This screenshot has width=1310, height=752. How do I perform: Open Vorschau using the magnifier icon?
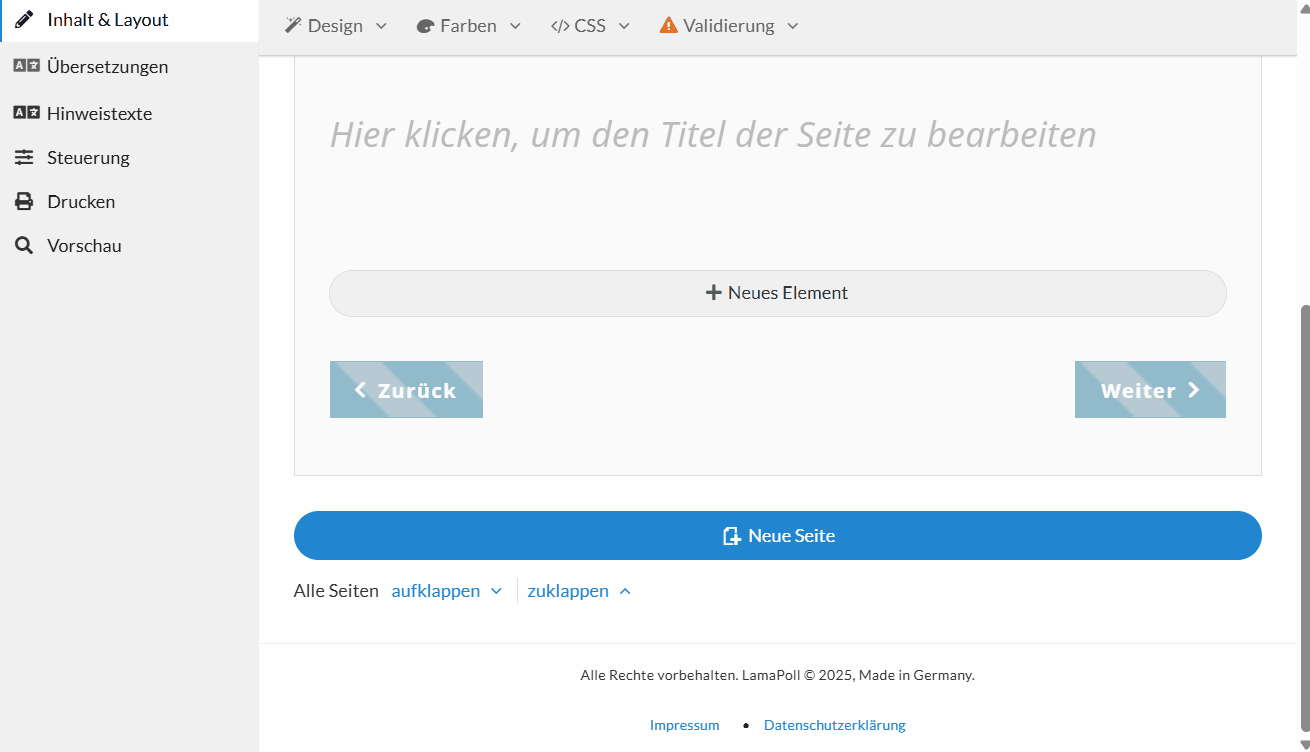pyautogui.click(x=23, y=245)
